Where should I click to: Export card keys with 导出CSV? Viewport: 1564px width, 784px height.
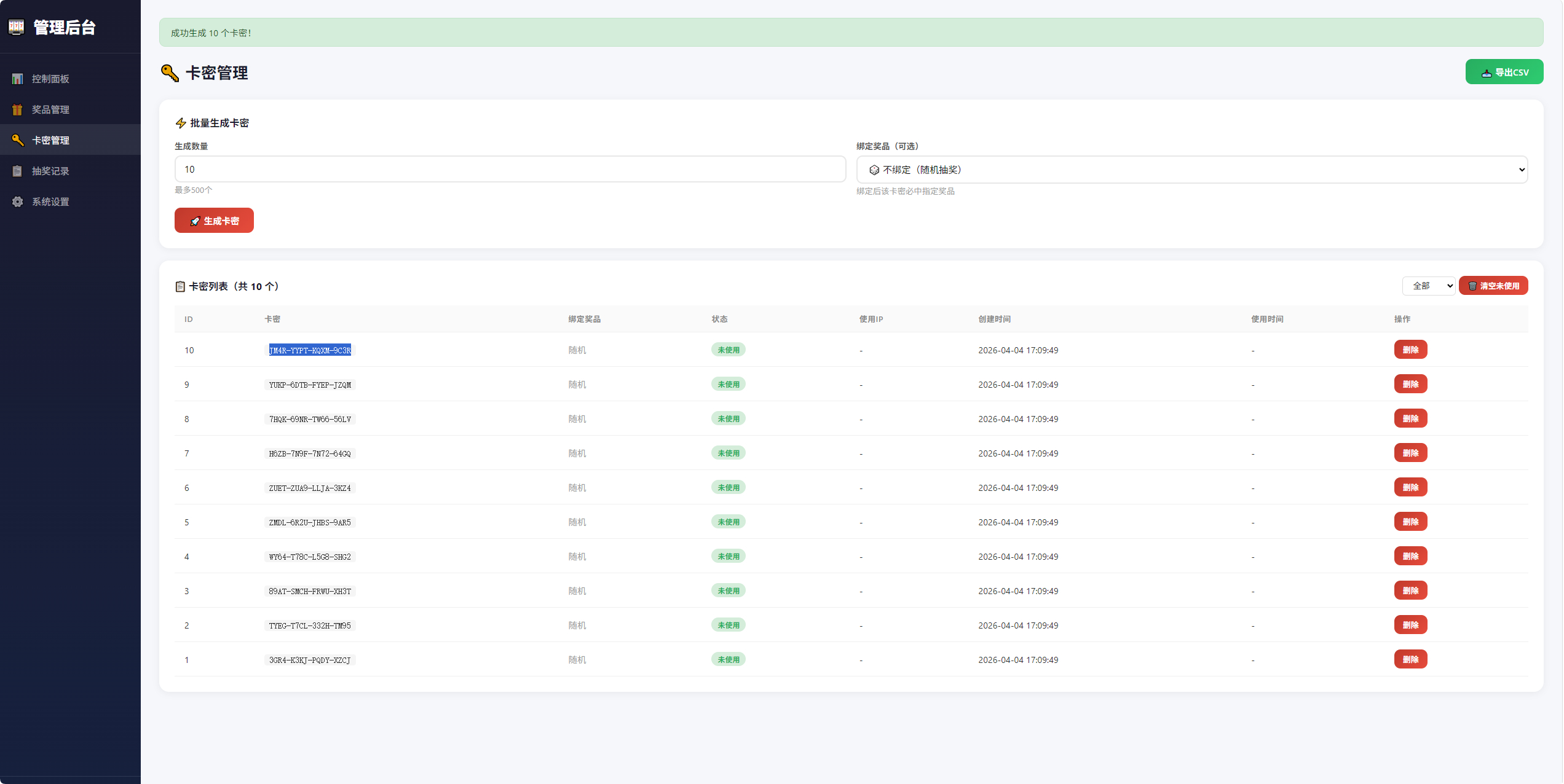1504,72
